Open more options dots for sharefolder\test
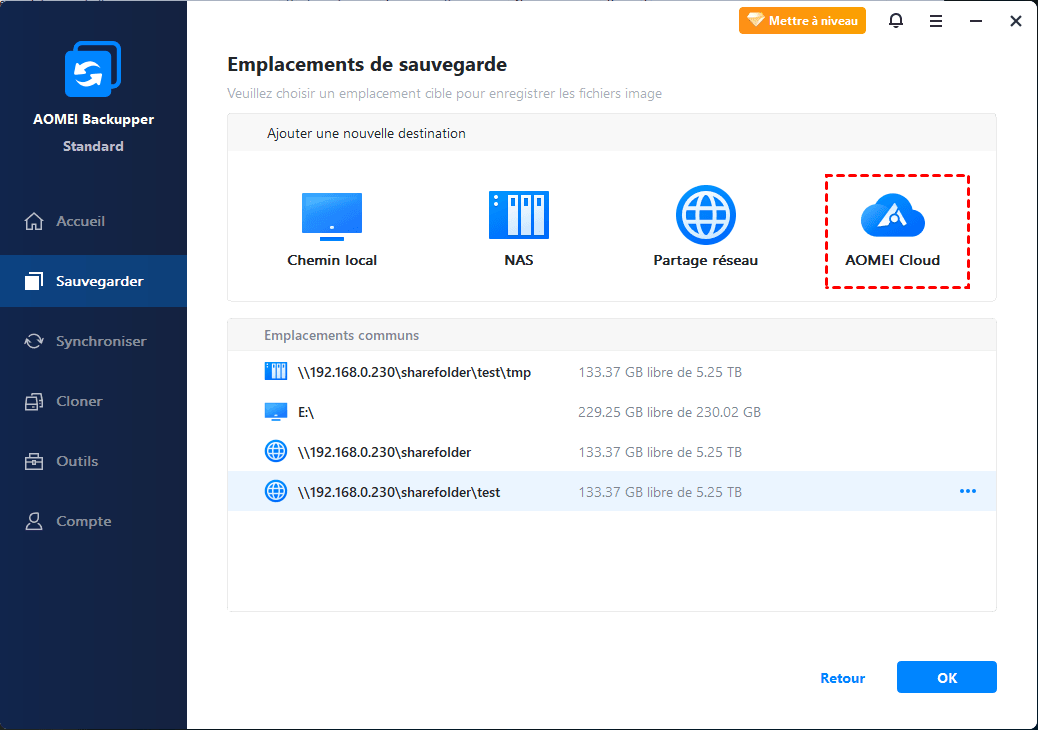The image size is (1038, 730). pos(968,491)
